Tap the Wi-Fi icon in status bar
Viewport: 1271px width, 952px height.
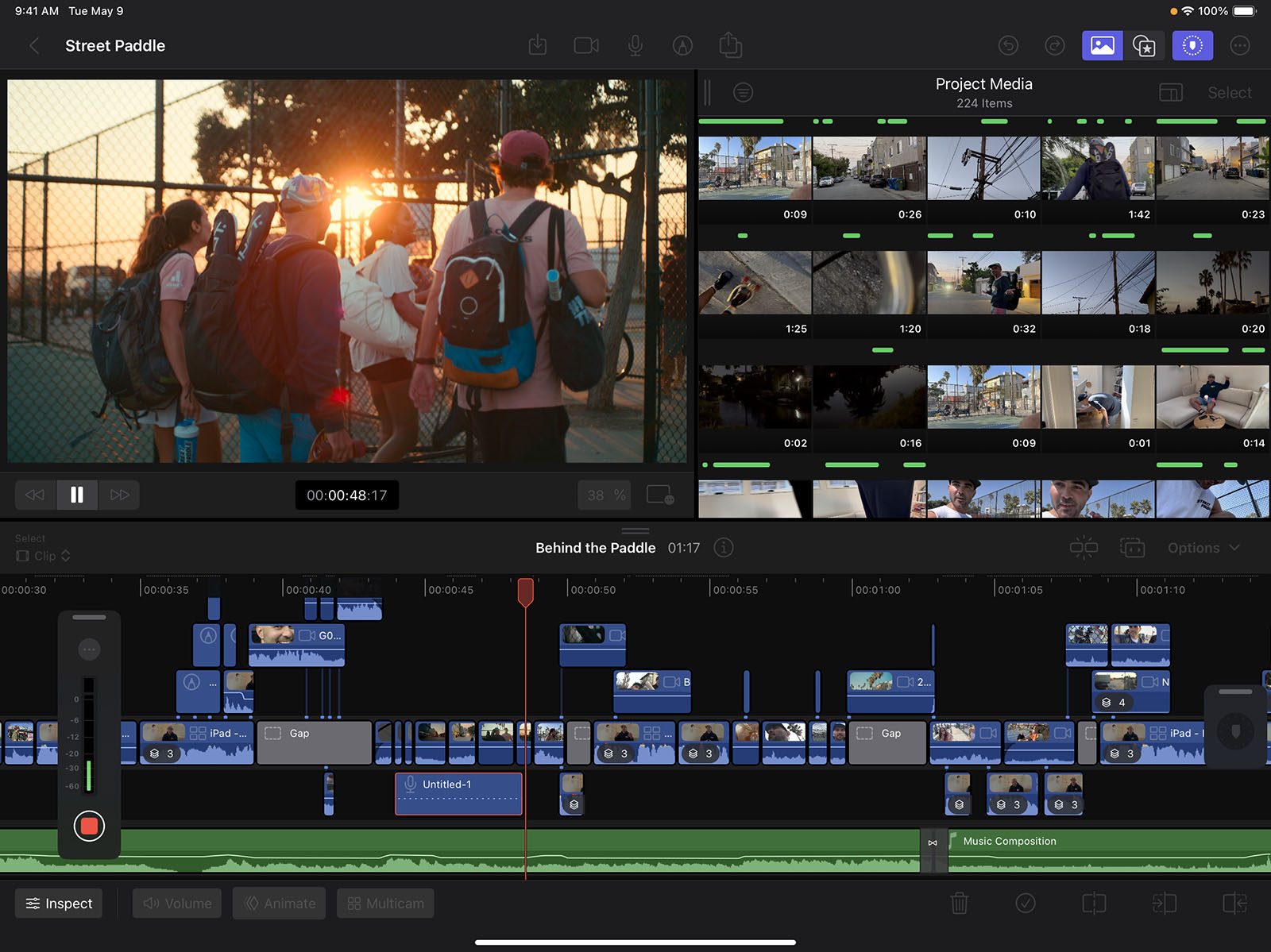(1188, 11)
